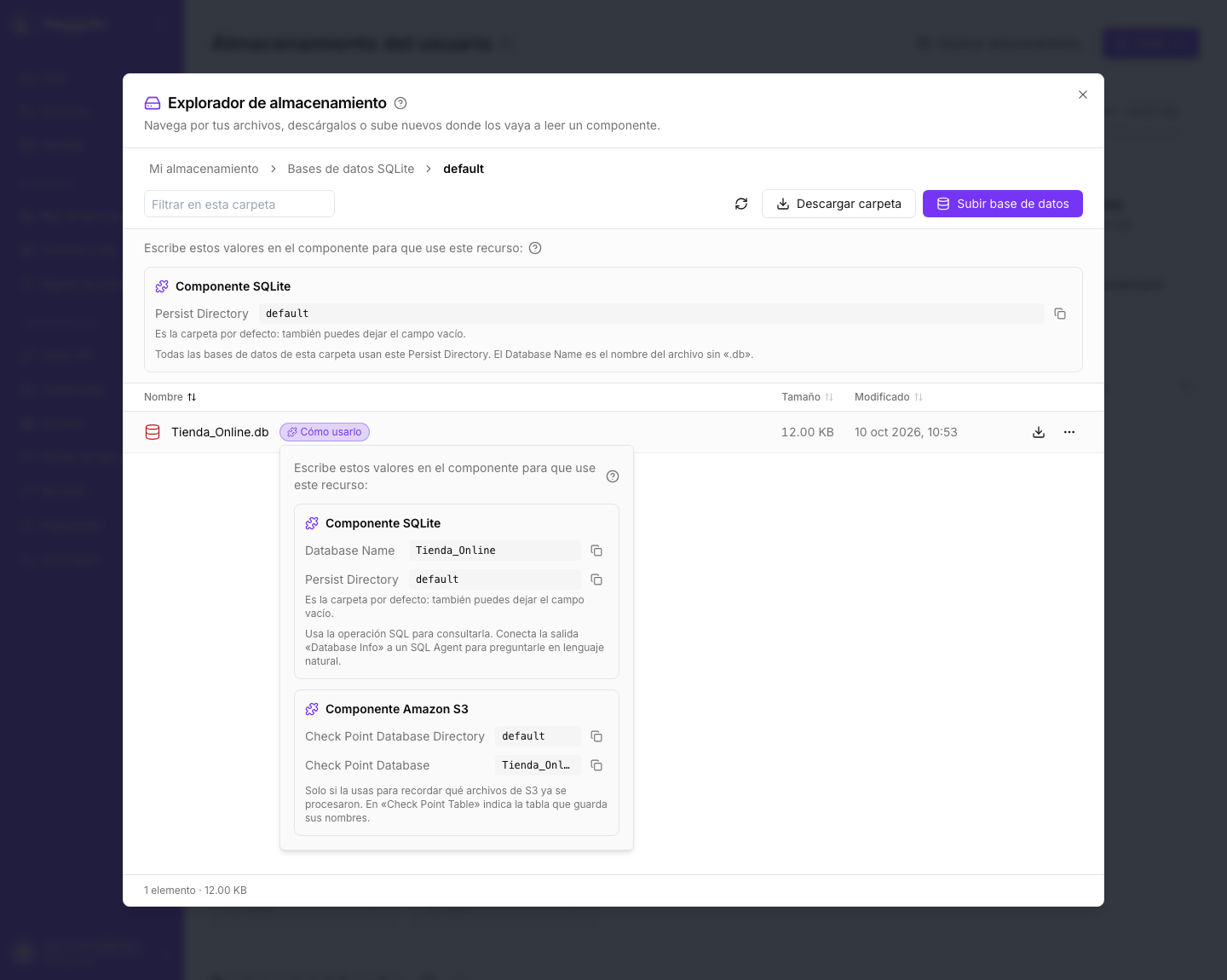Copy the popup Persist Directory default value
The width and height of the screenshot is (1227, 980).
point(596,579)
